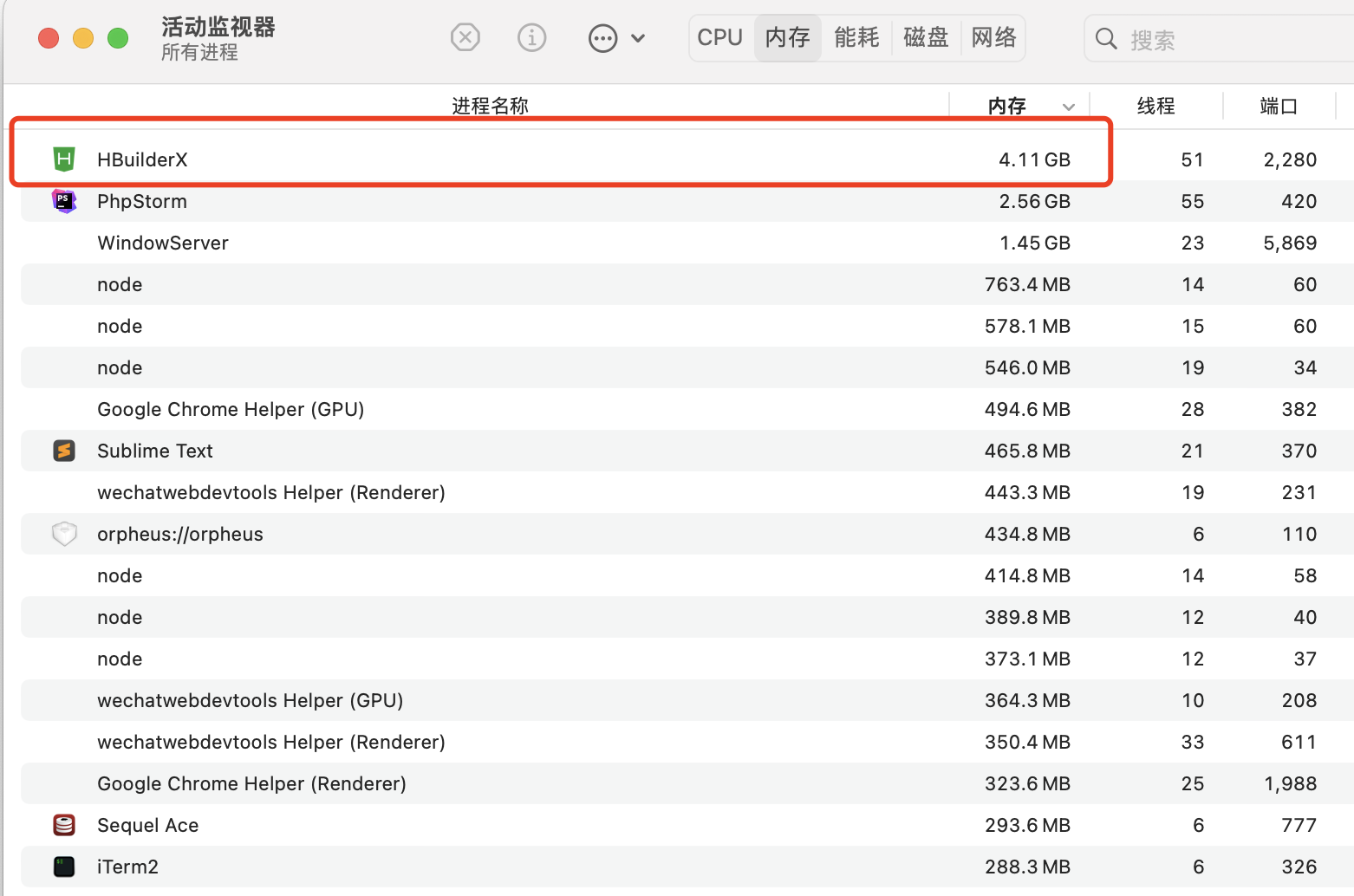Screen dimensions: 1354x896
Task: Select the HBuilderX process row
Action: pyautogui.click(x=687, y=159)
